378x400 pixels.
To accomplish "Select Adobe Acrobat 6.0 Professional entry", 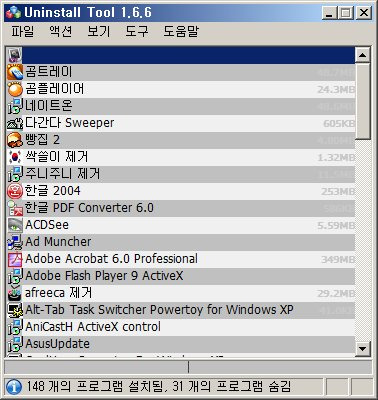I will [x=181, y=259].
